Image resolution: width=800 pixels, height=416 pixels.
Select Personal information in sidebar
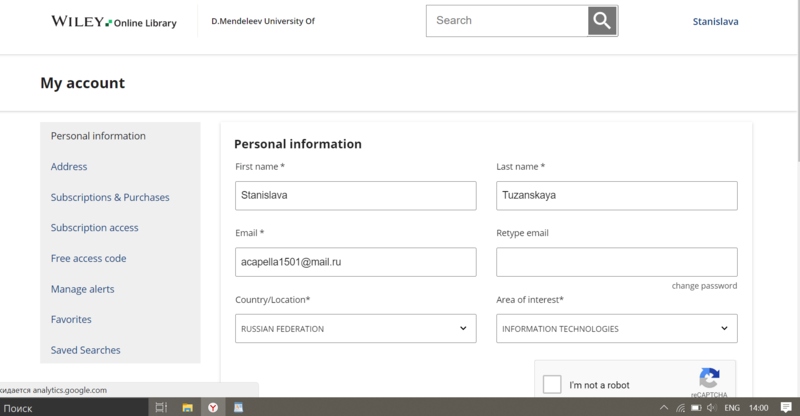(98, 136)
